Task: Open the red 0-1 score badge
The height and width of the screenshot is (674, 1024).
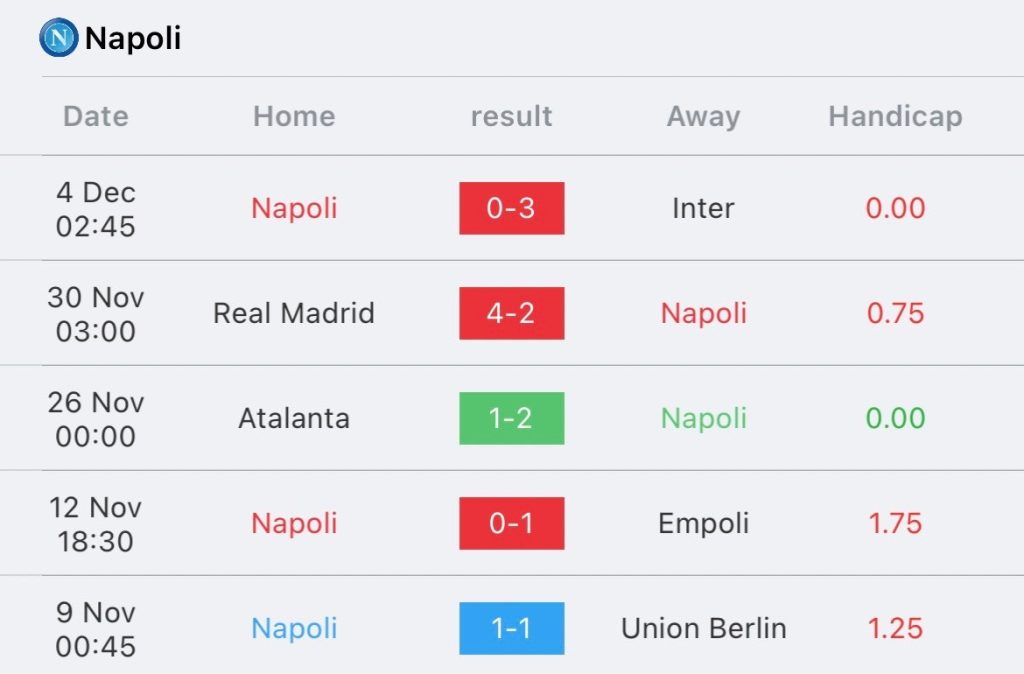Action: click(511, 523)
